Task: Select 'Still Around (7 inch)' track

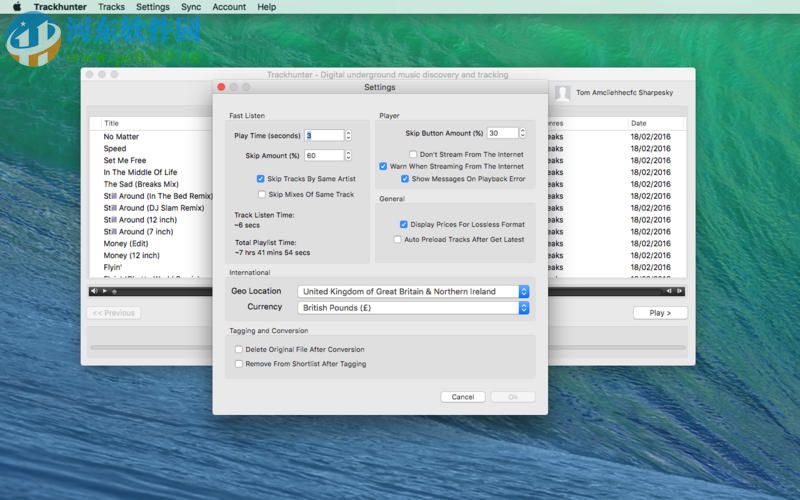Action: click(x=138, y=232)
